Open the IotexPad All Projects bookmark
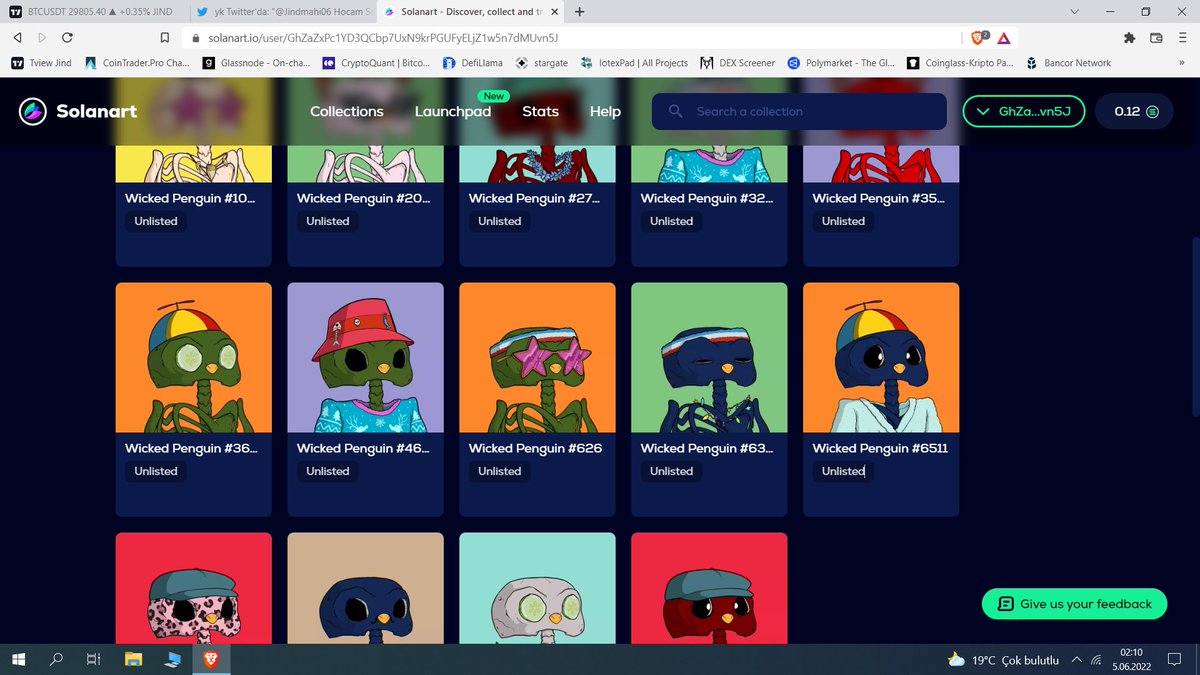Viewport: 1200px width, 675px height. [634, 62]
